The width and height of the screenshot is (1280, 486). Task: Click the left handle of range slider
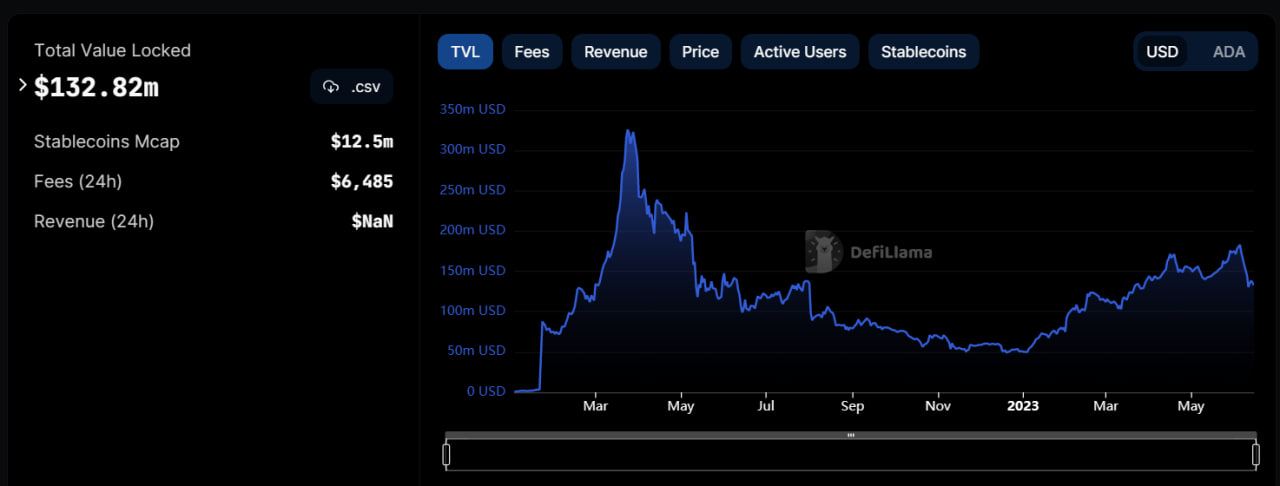click(447, 455)
